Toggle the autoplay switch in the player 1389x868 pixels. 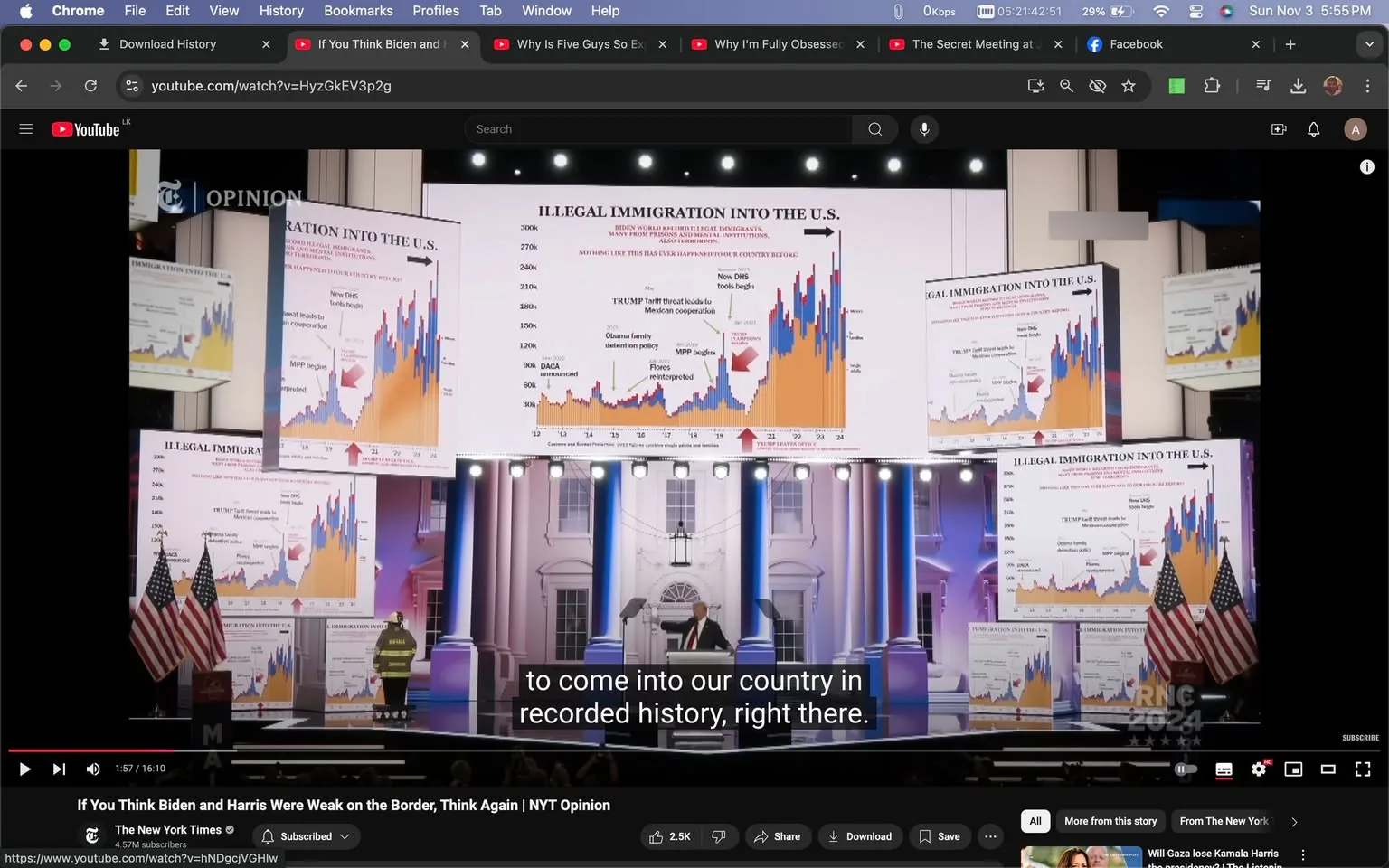1185,769
